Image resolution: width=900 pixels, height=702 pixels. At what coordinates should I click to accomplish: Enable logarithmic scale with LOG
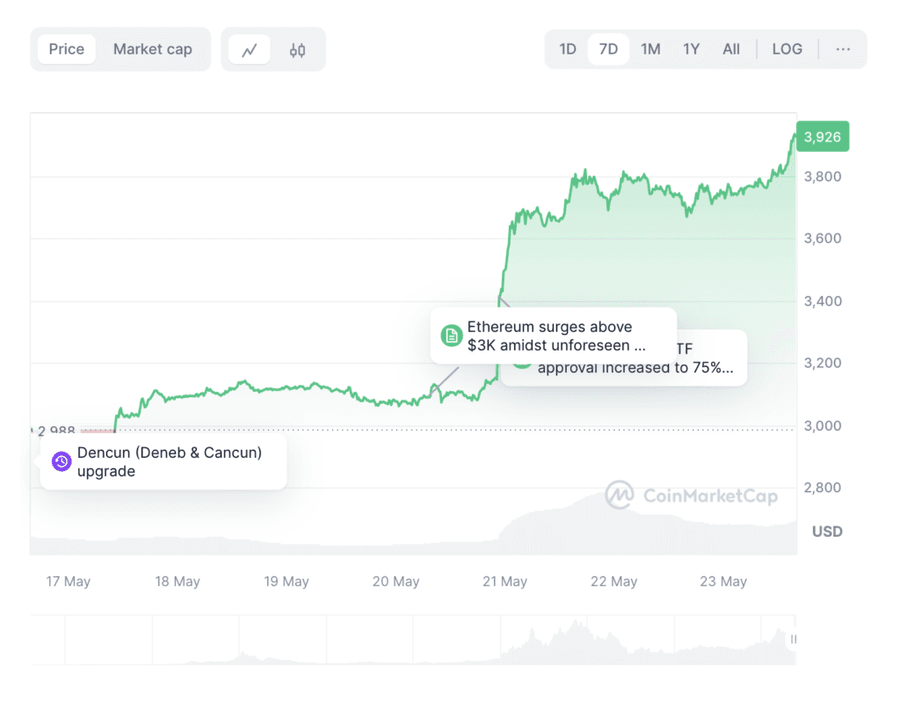point(787,48)
